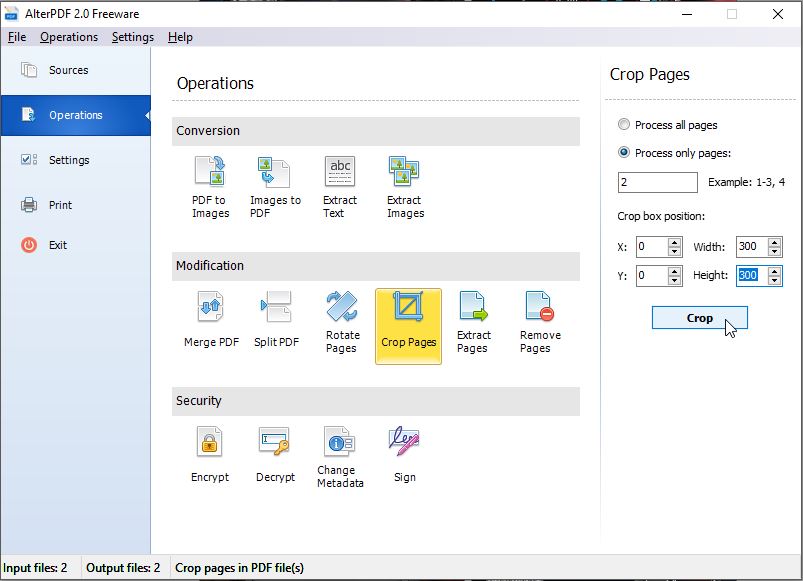Close the AlterPDF window

coord(777,14)
